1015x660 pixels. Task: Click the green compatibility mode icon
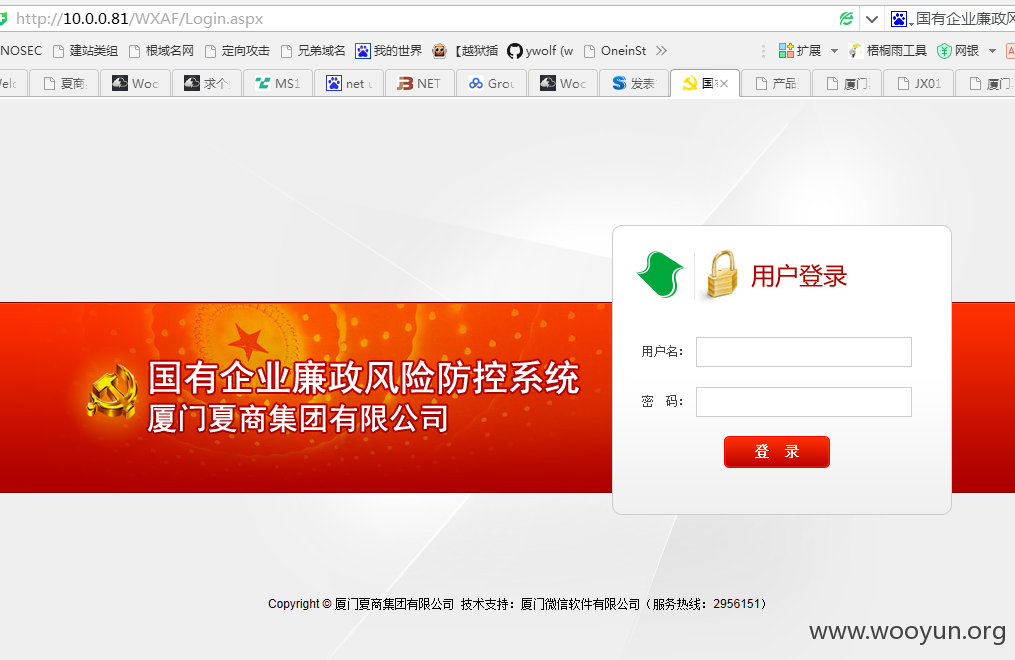[x=846, y=19]
